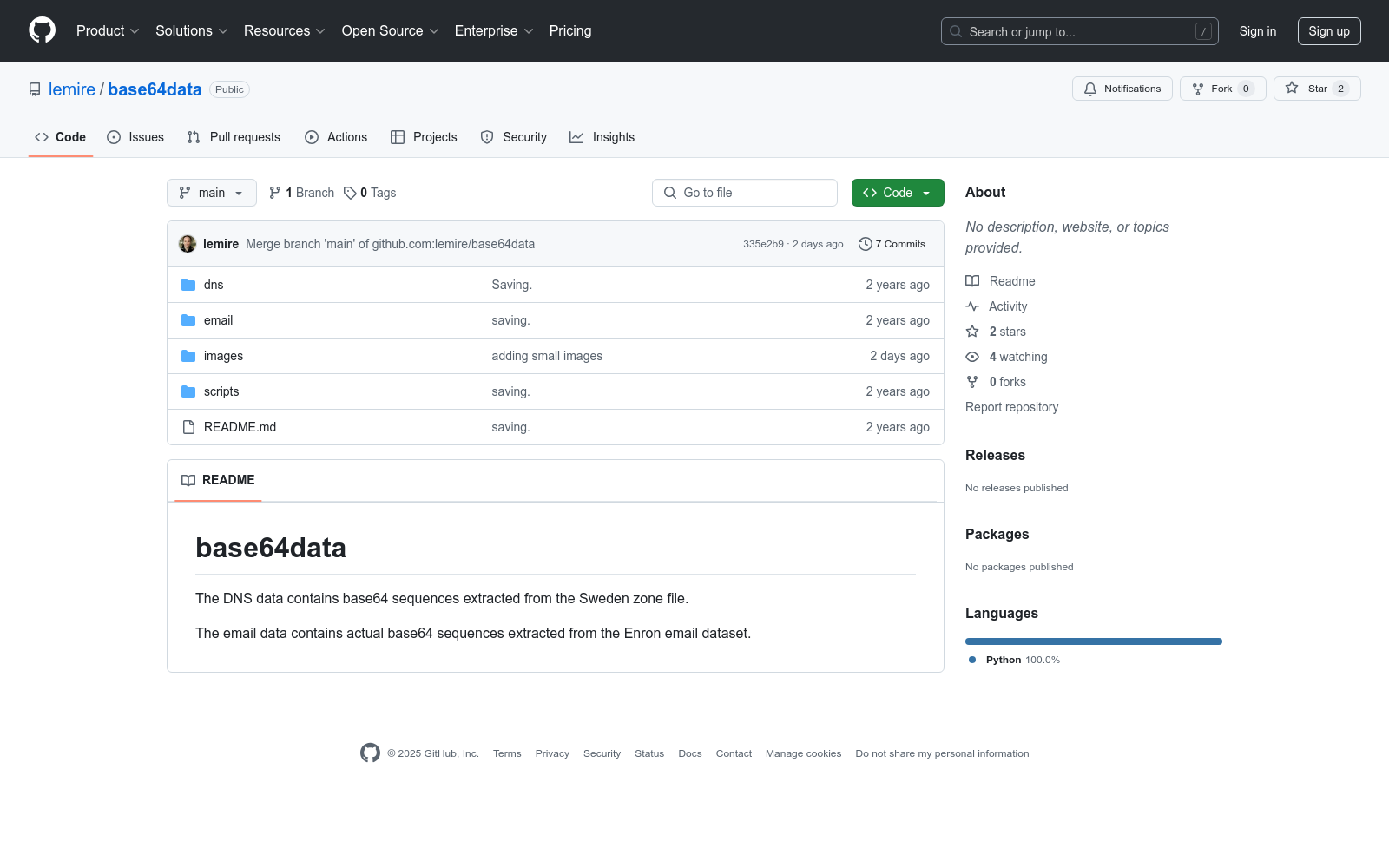Select the Code tab
1389x868 pixels.
click(x=61, y=137)
